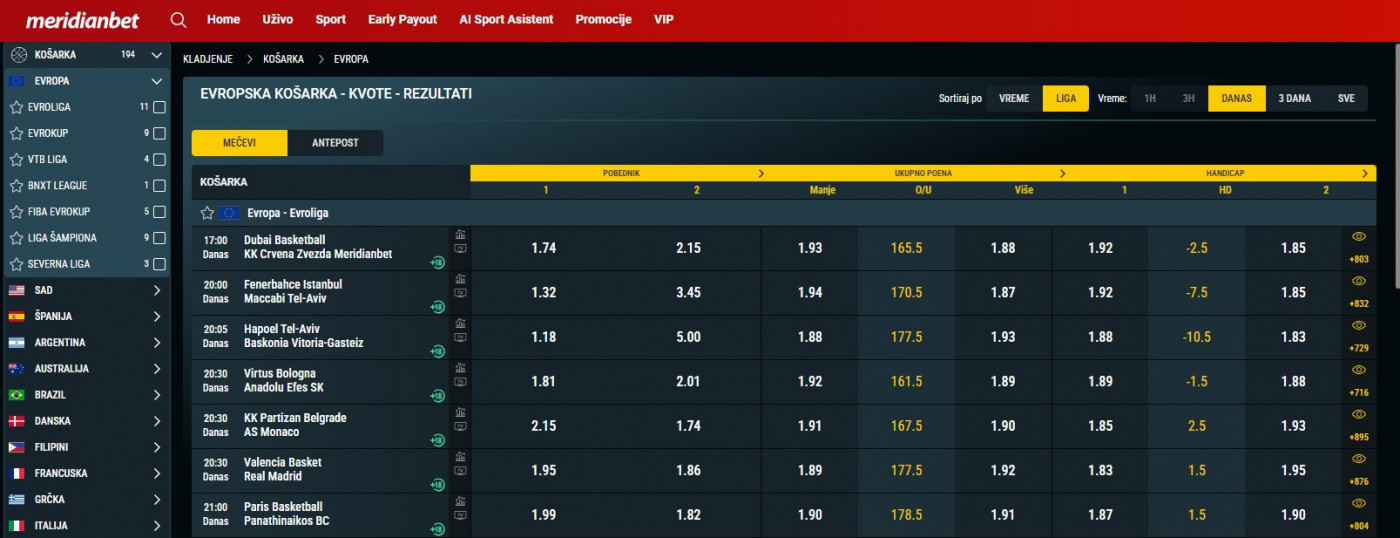Click the meridianbet logo

pyautogui.click(x=82, y=20)
